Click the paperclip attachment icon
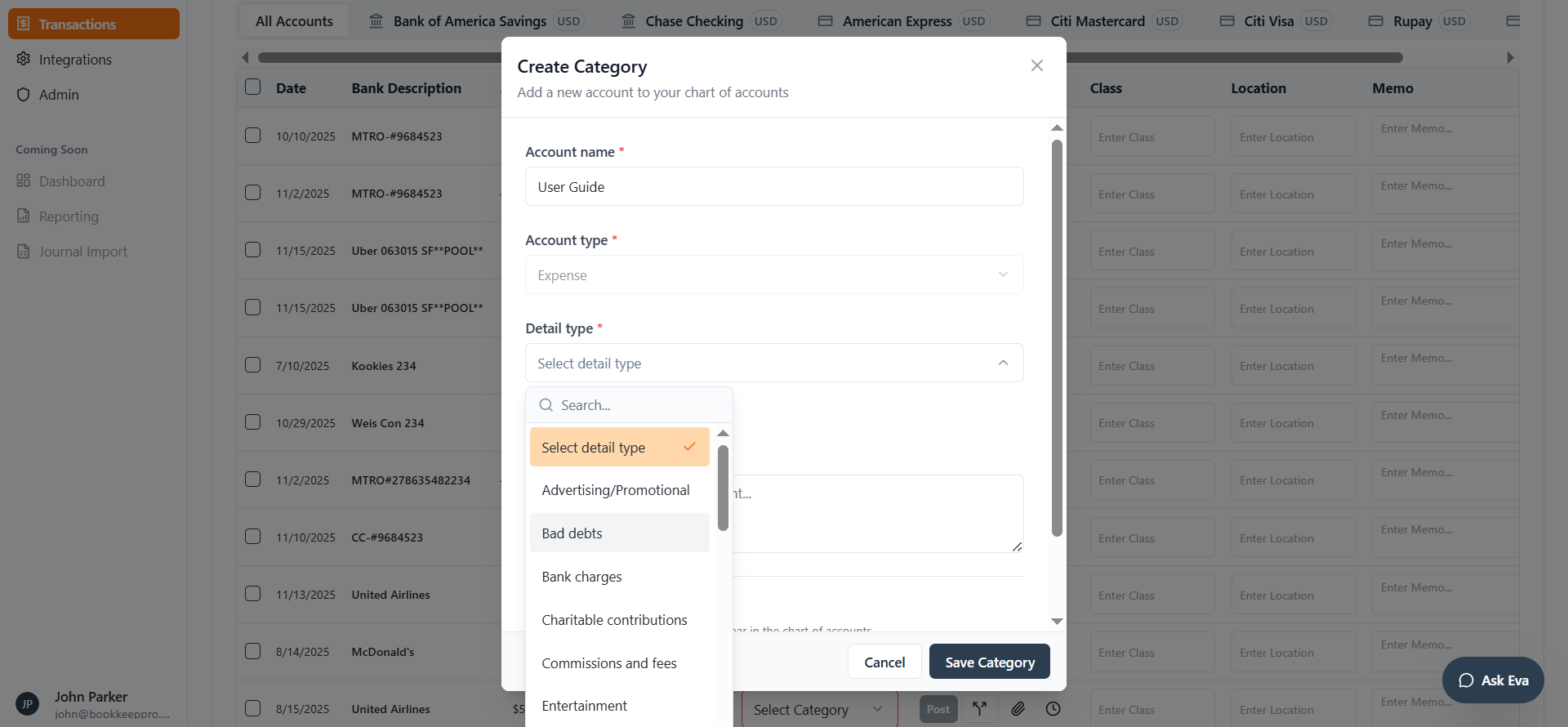 (x=1018, y=709)
